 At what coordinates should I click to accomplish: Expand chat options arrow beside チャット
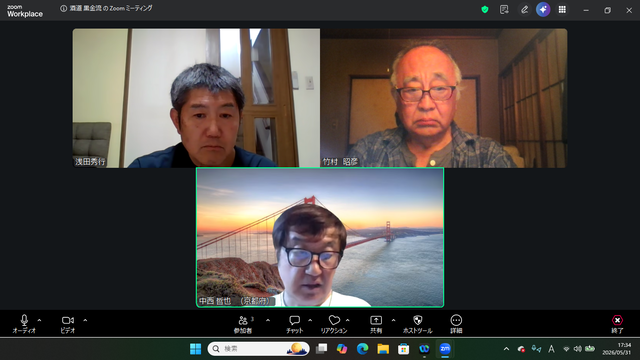pos(310,320)
